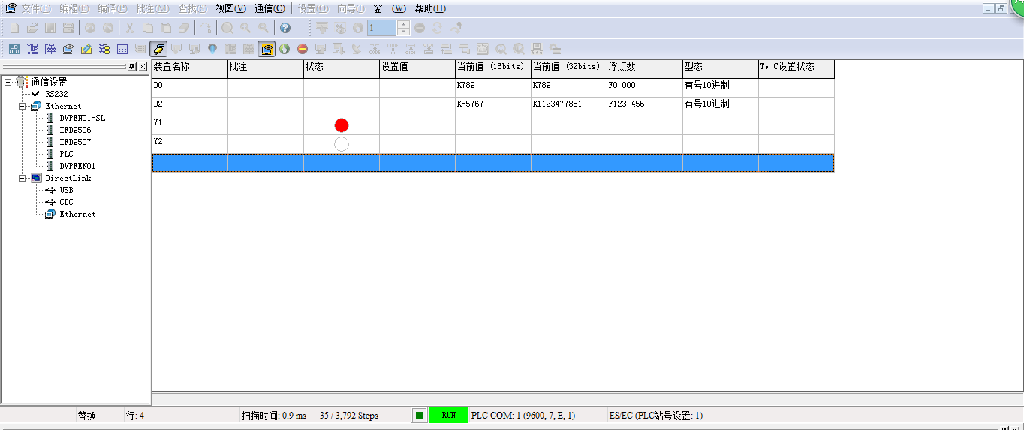This screenshot has height=430, width=1024.
Task: Click the 状态 column header
Action: [x=342, y=67]
